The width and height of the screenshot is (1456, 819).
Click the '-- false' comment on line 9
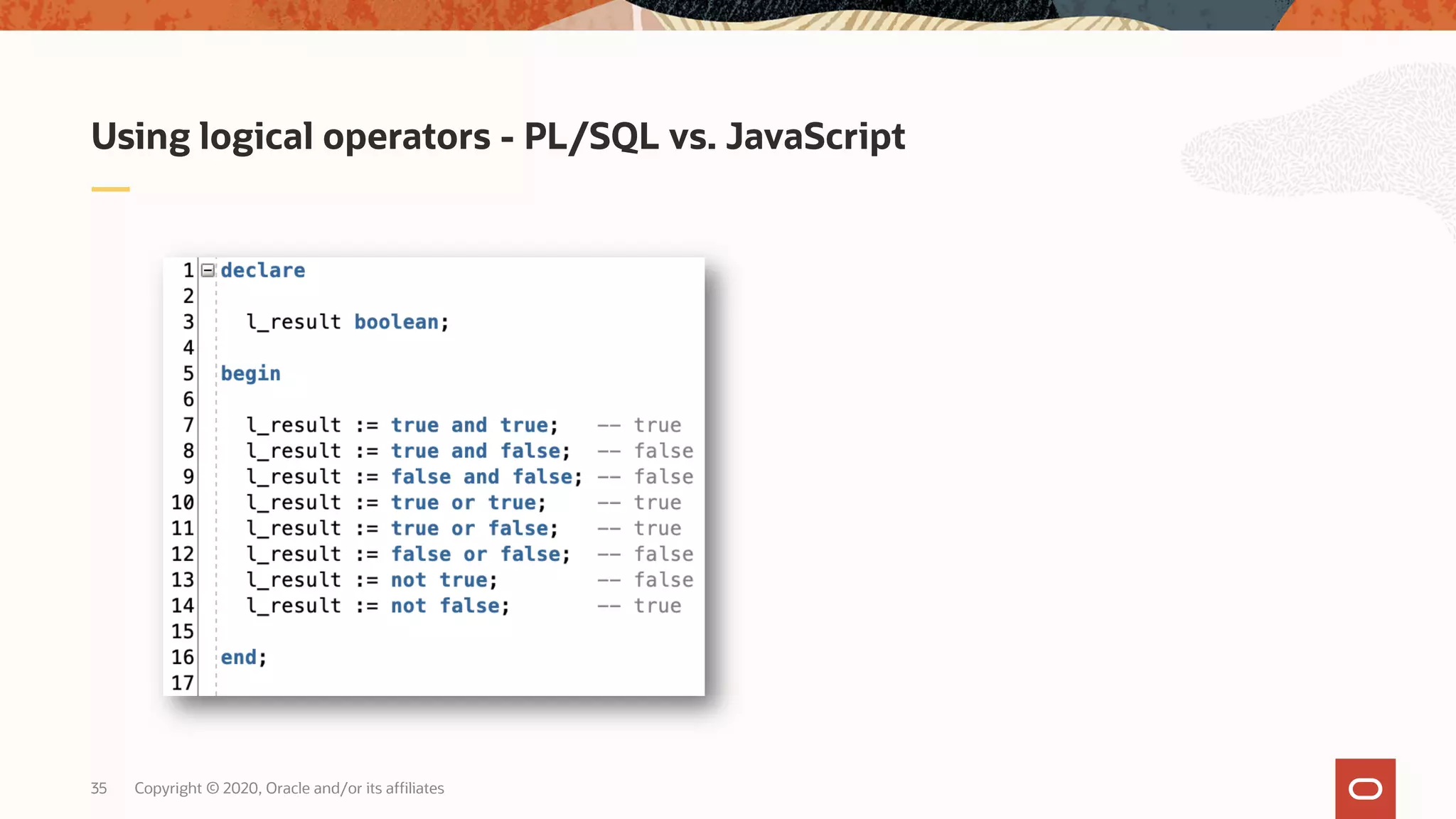645,476
